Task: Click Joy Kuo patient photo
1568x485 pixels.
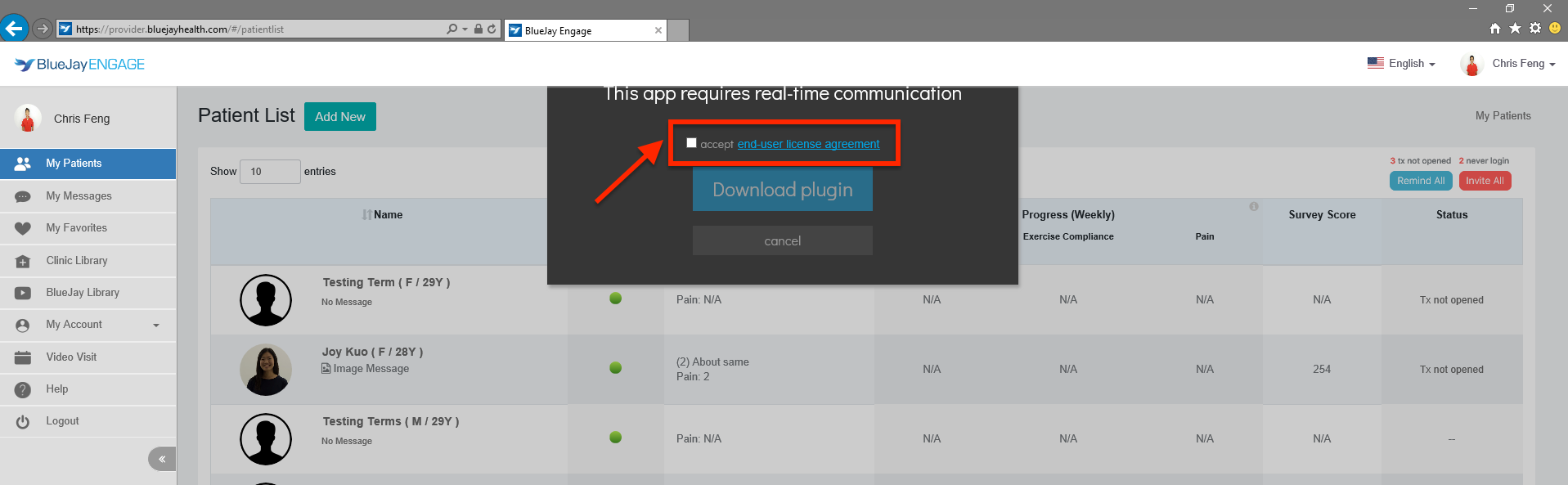Action: click(266, 370)
